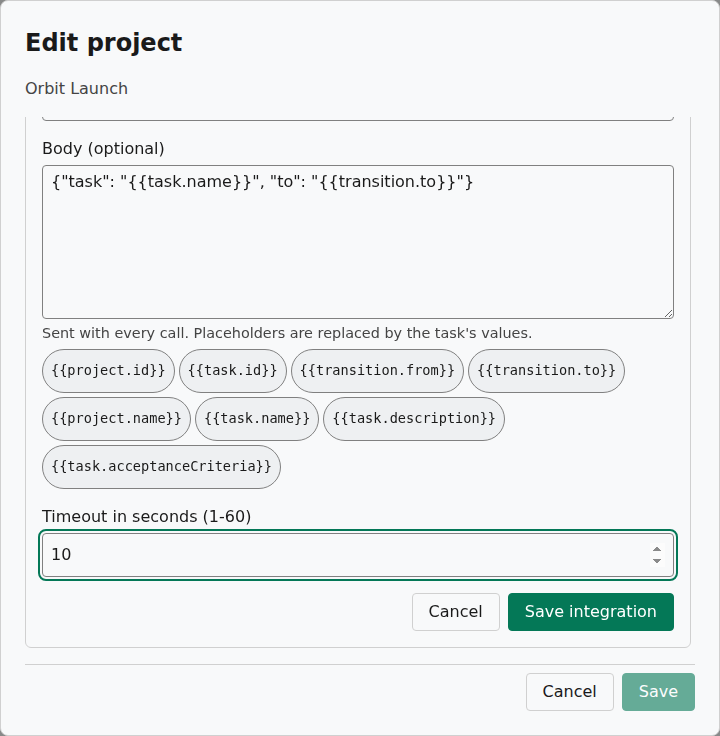
Task: Click the Timeout in seconds (1-60) label
Action: [x=146, y=516]
